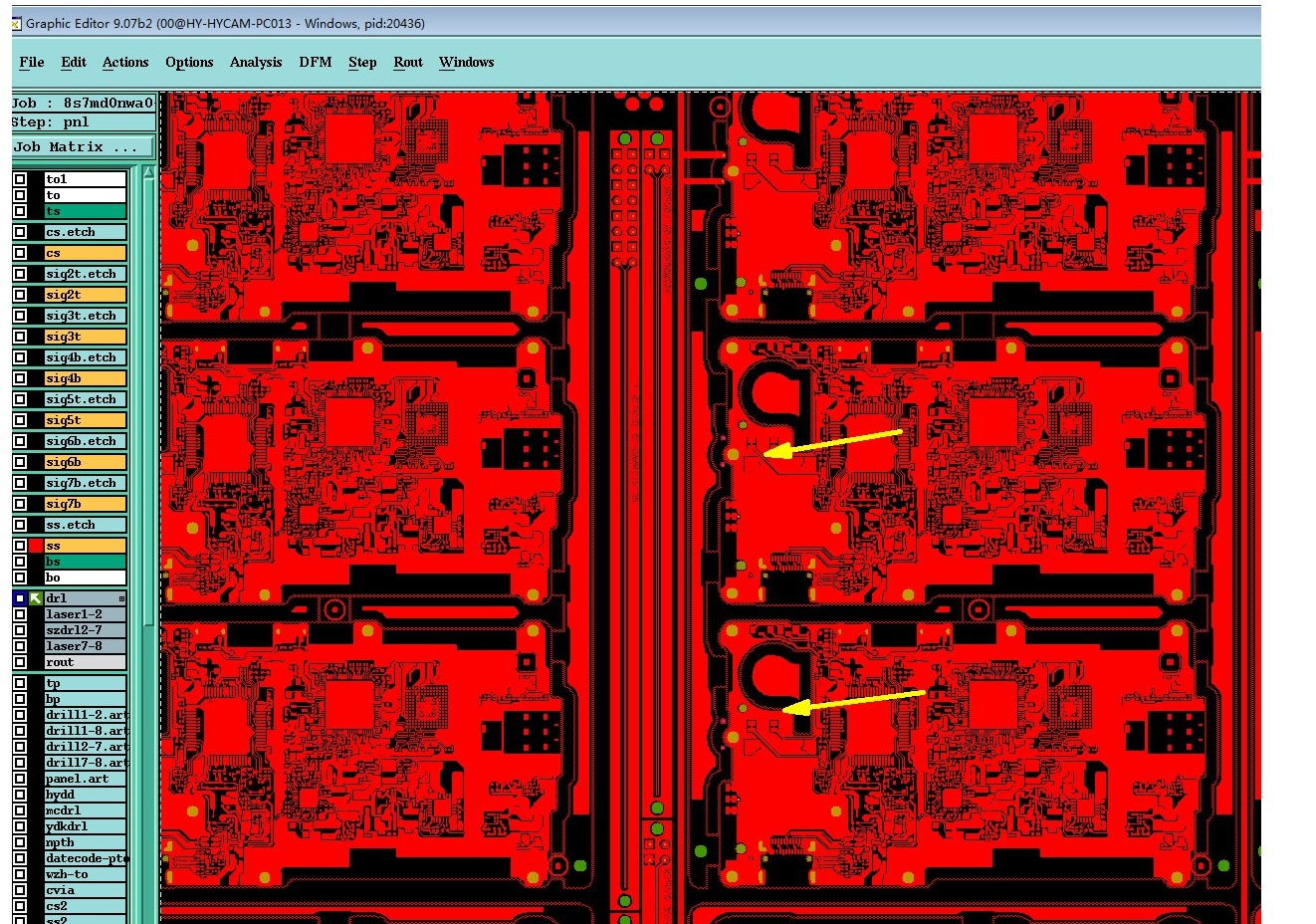Open the Step menu
The width and height of the screenshot is (1316, 924).
pyautogui.click(x=362, y=62)
